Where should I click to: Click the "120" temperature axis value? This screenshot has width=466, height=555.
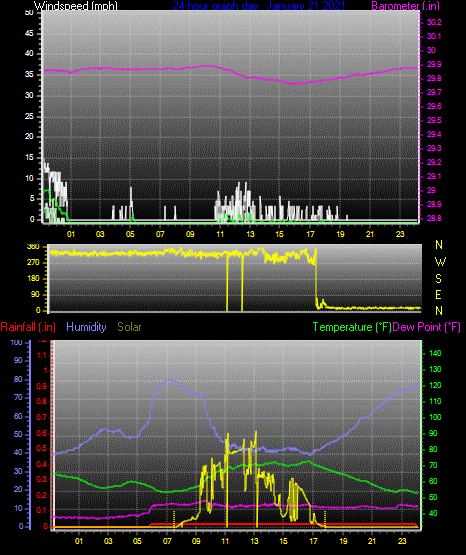435,385
